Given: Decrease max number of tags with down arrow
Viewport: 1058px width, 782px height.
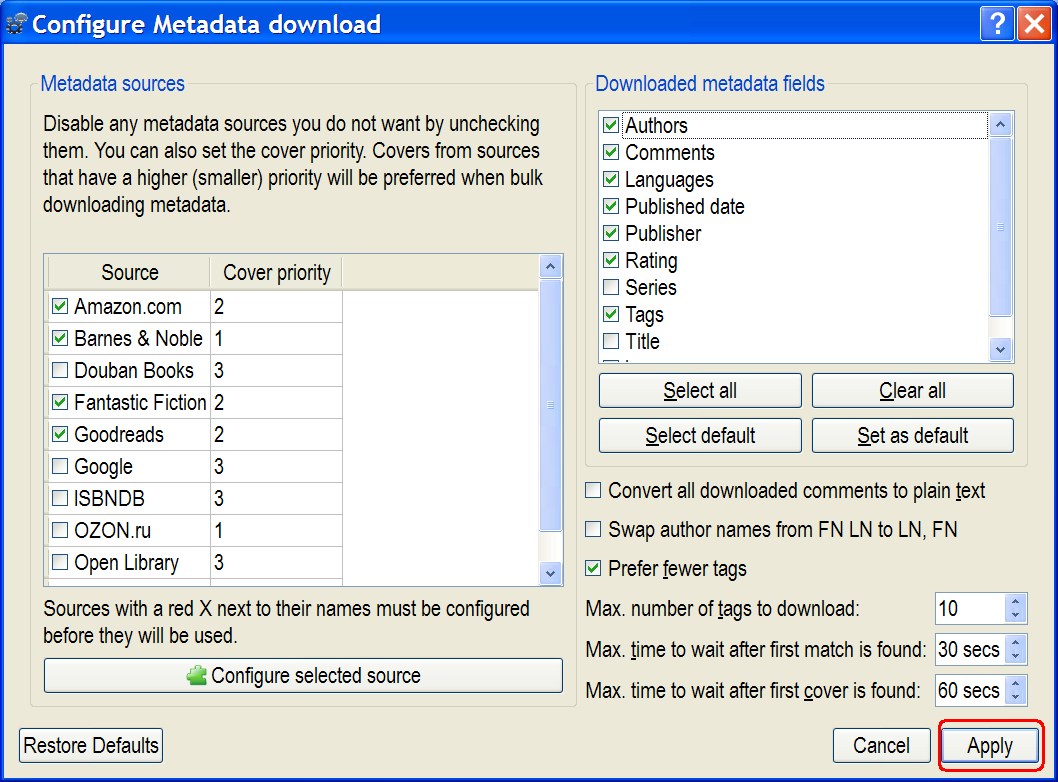Looking at the screenshot, I should click(1015, 615).
